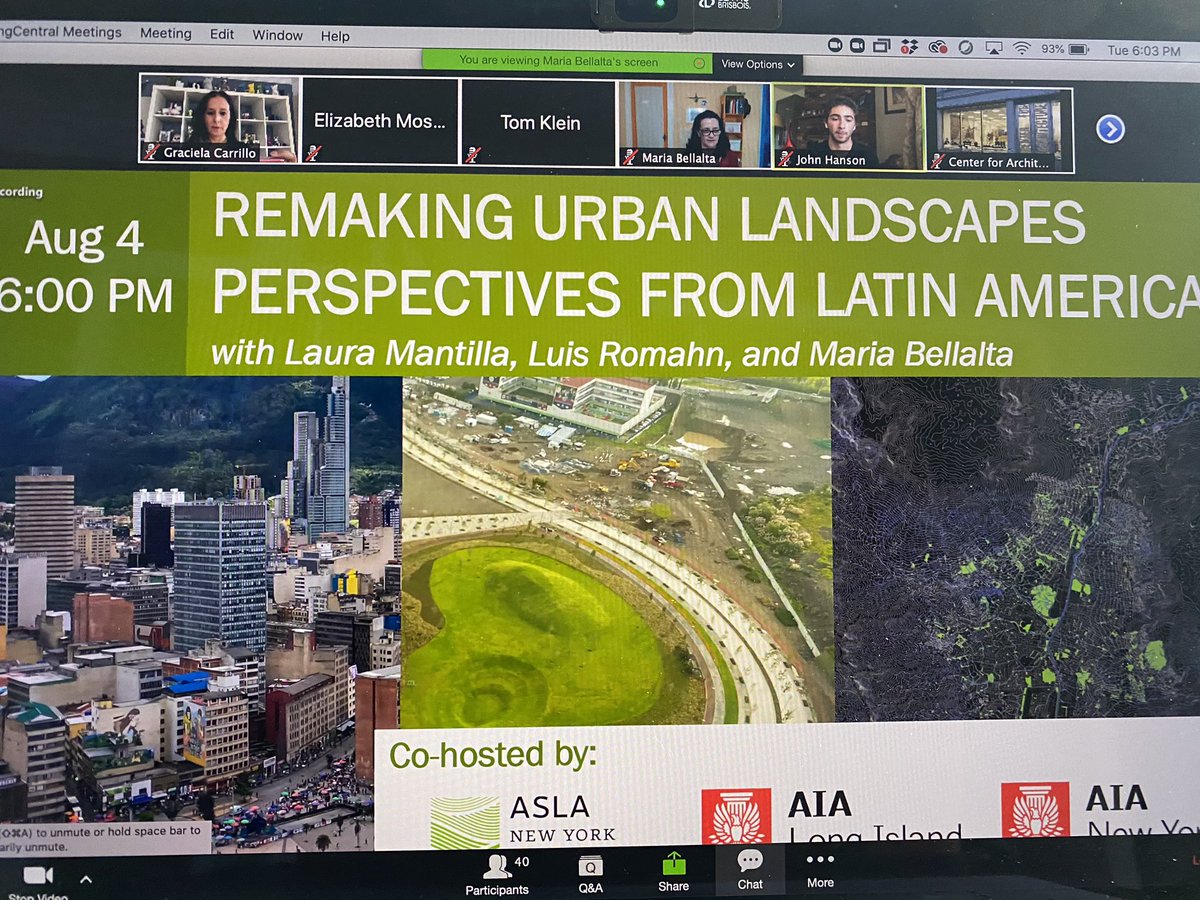Click the info icon beside screen-sharing notice

(x=699, y=63)
